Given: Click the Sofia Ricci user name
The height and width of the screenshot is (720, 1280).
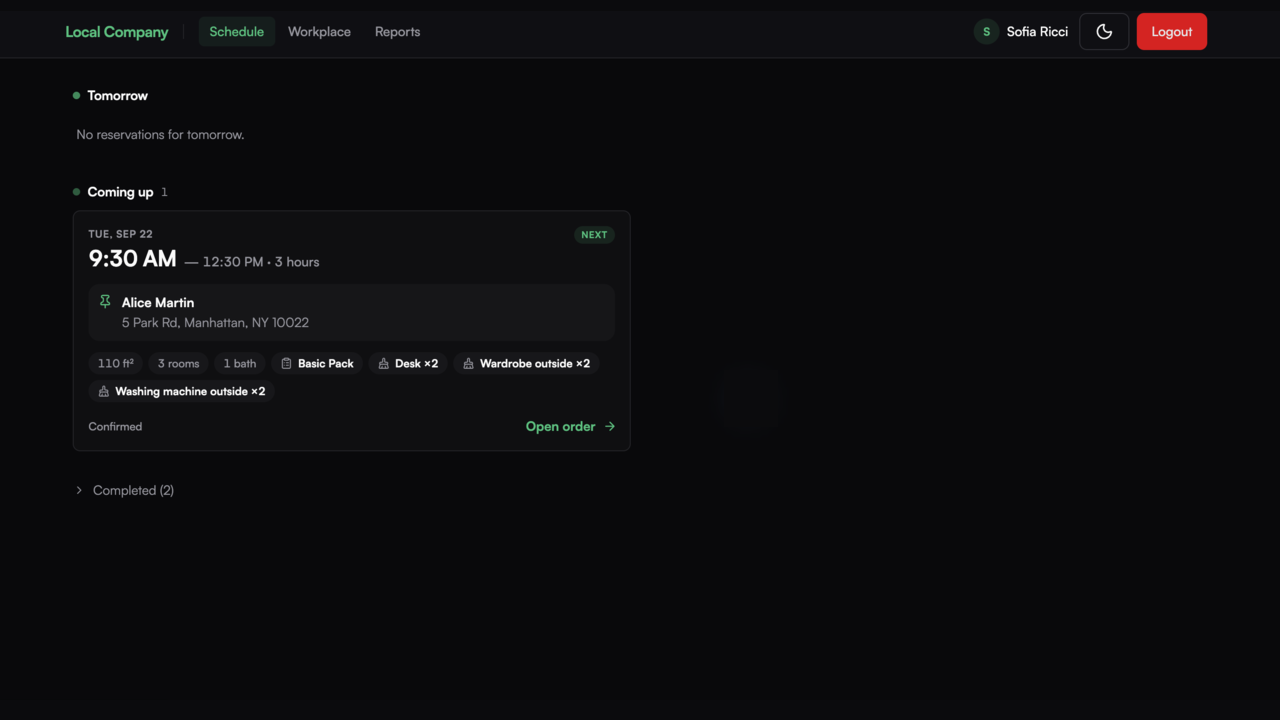Looking at the screenshot, I should point(1037,32).
